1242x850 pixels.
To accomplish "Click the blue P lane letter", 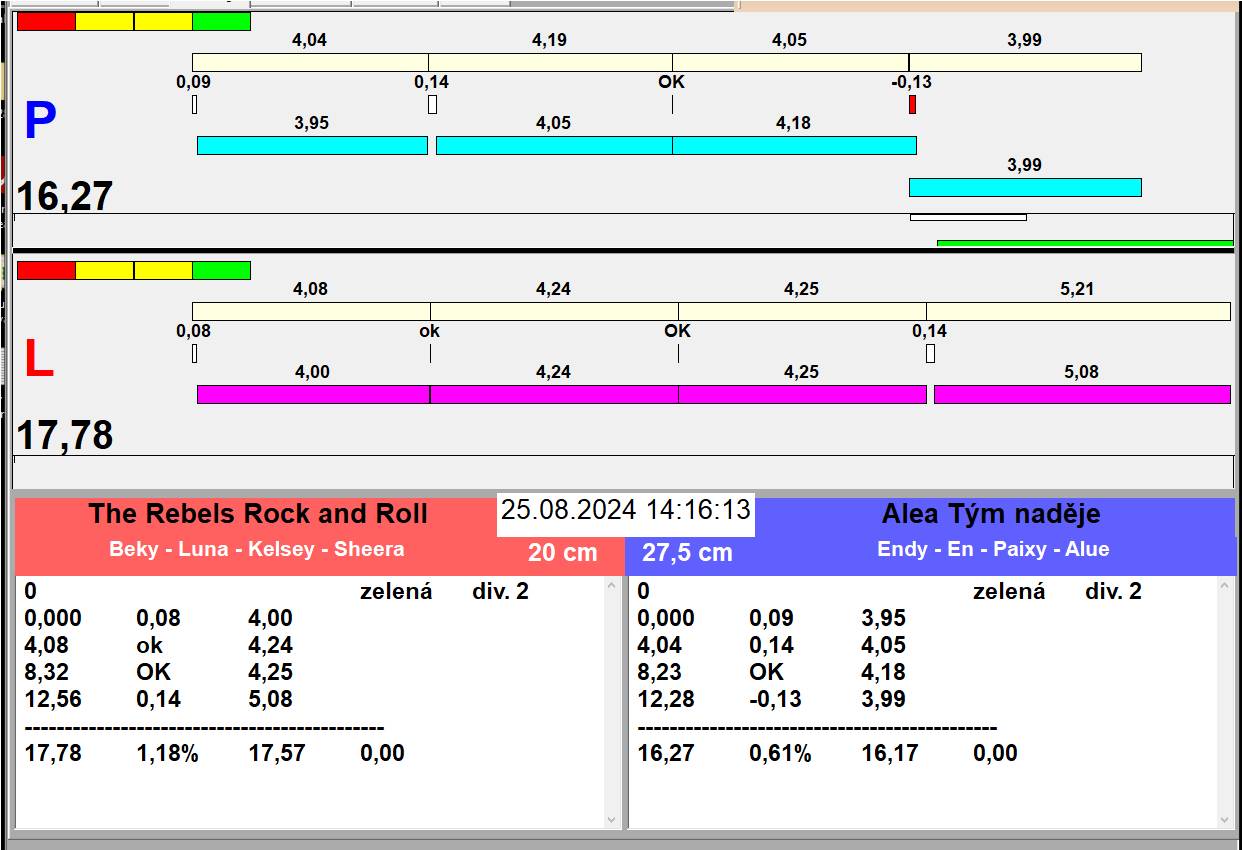I will coord(40,122).
